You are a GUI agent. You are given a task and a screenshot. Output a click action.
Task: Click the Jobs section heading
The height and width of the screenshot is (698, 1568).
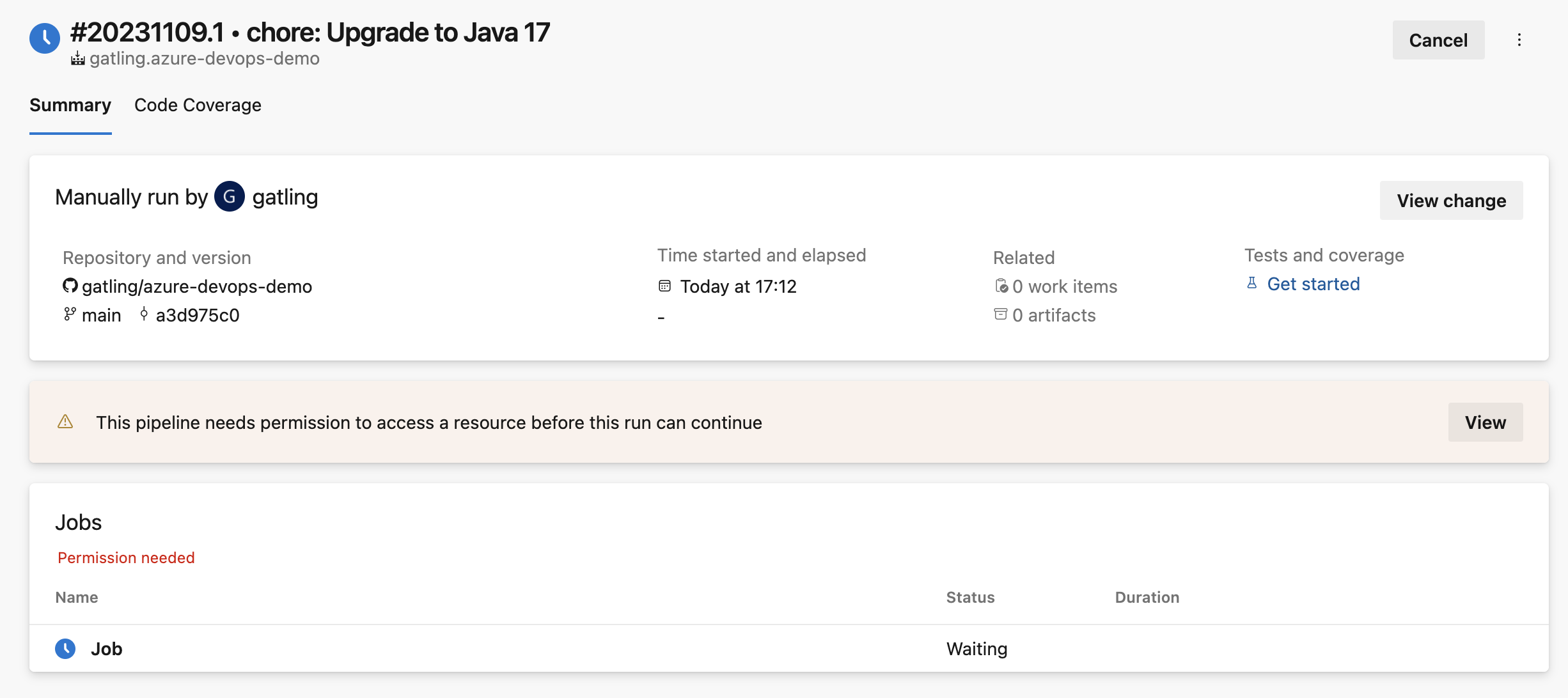[79, 523]
